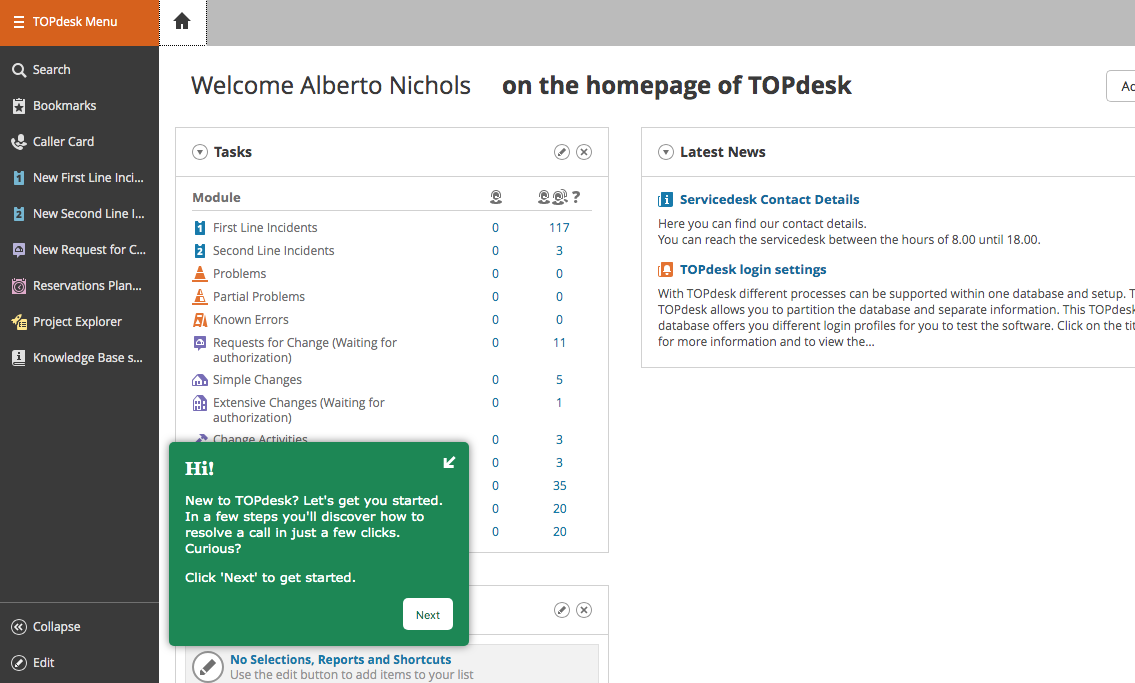Open the Simple Changes module

(x=257, y=380)
